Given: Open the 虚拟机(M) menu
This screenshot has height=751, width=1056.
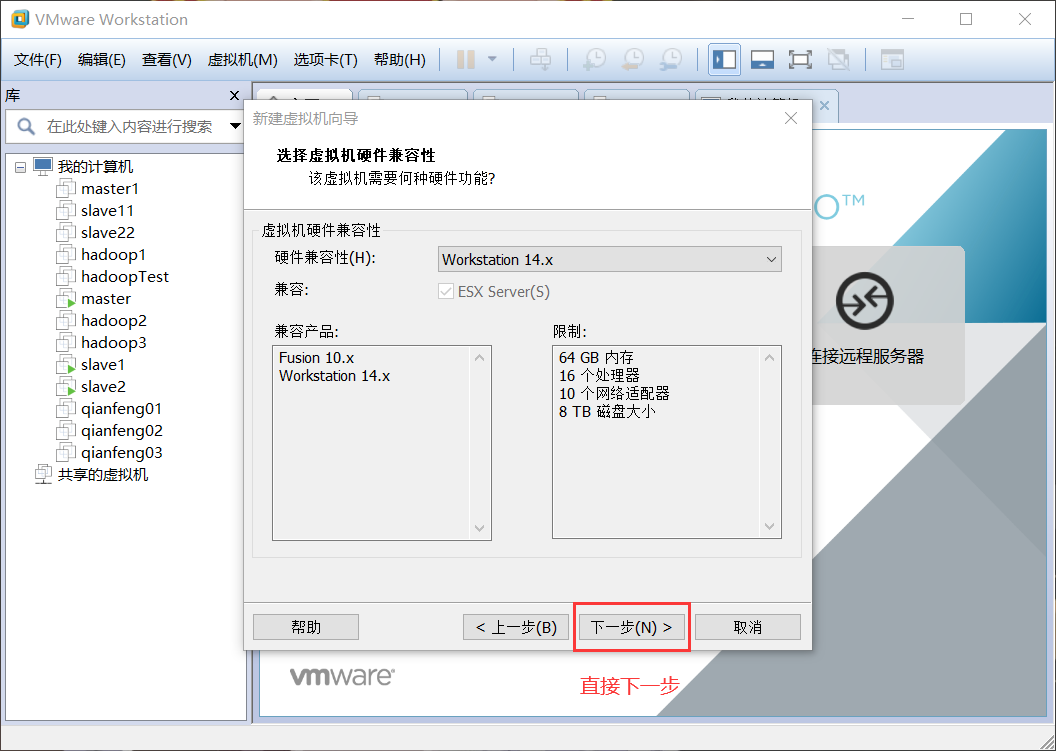Looking at the screenshot, I should [242, 60].
